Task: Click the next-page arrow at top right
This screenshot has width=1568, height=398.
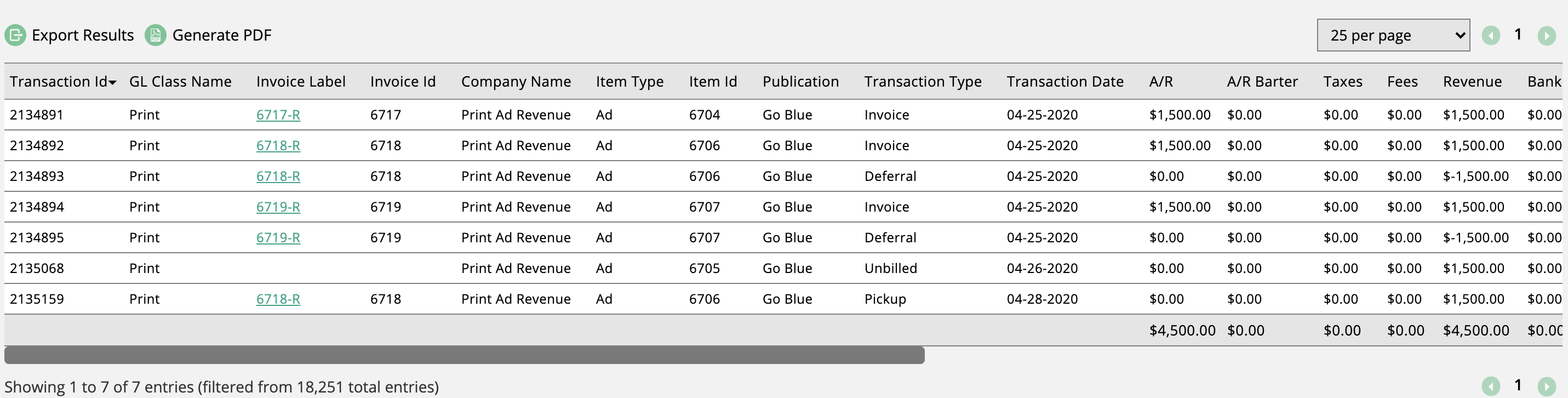Action: point(1548,35)
